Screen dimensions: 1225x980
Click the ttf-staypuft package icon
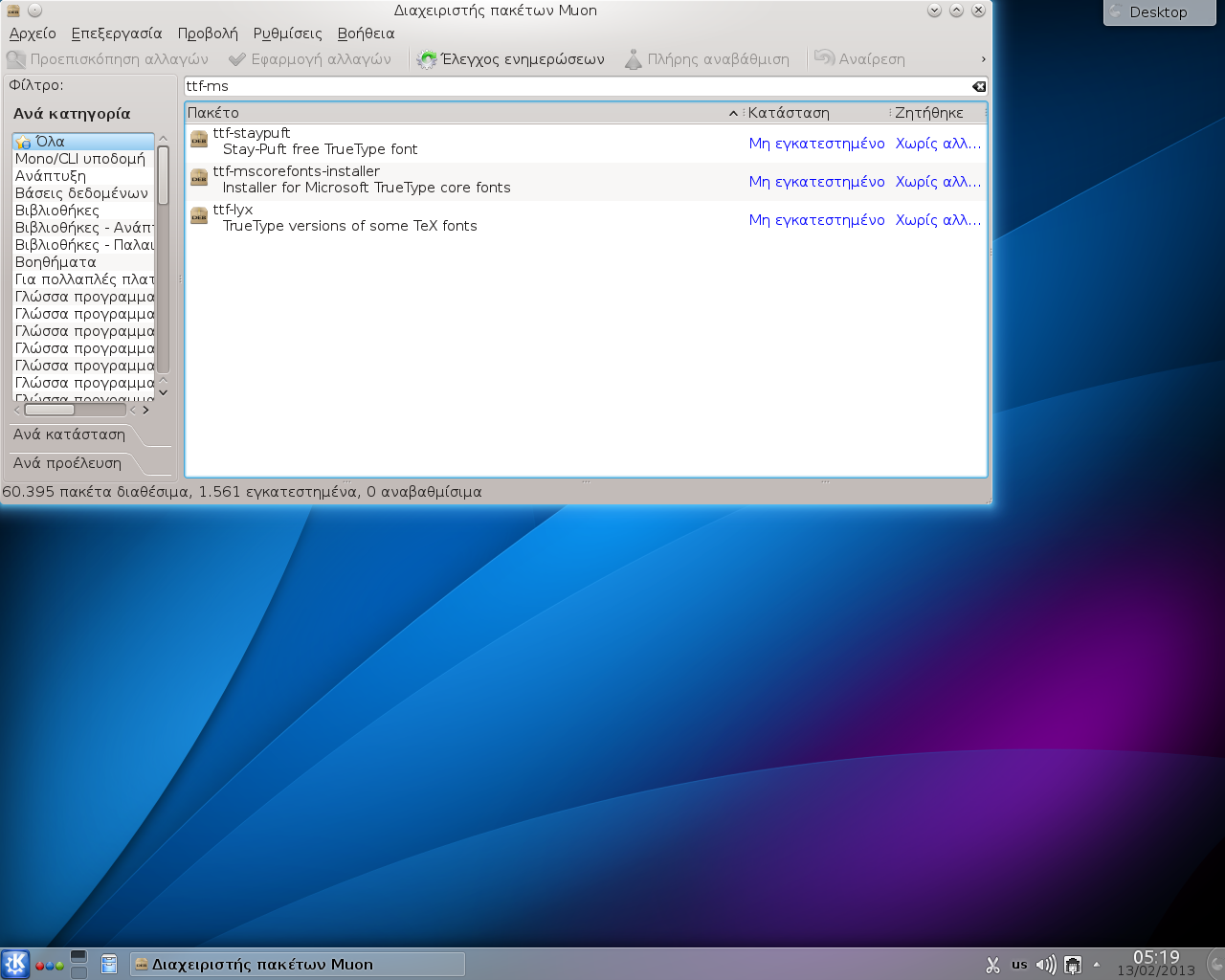click(x=199, y=141)
